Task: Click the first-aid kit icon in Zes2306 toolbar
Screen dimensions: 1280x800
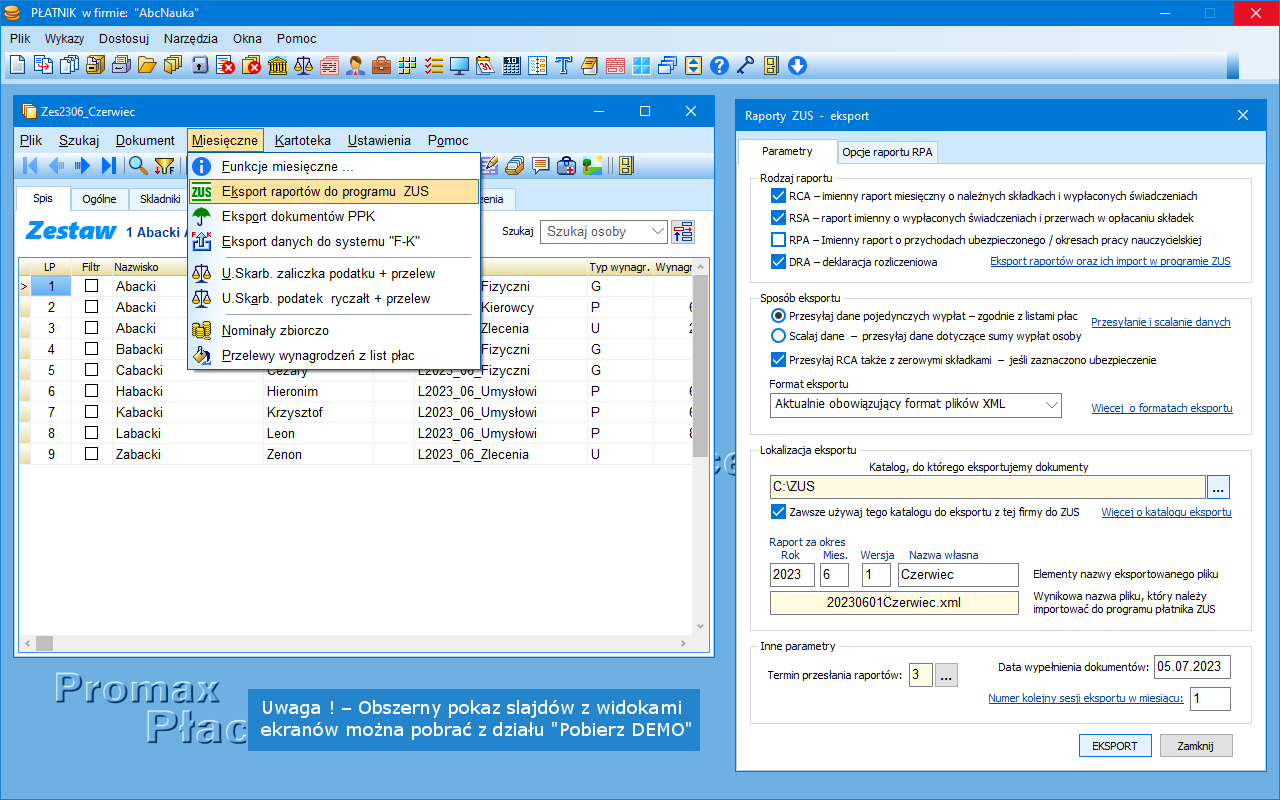Action: [x=567, y=166]
